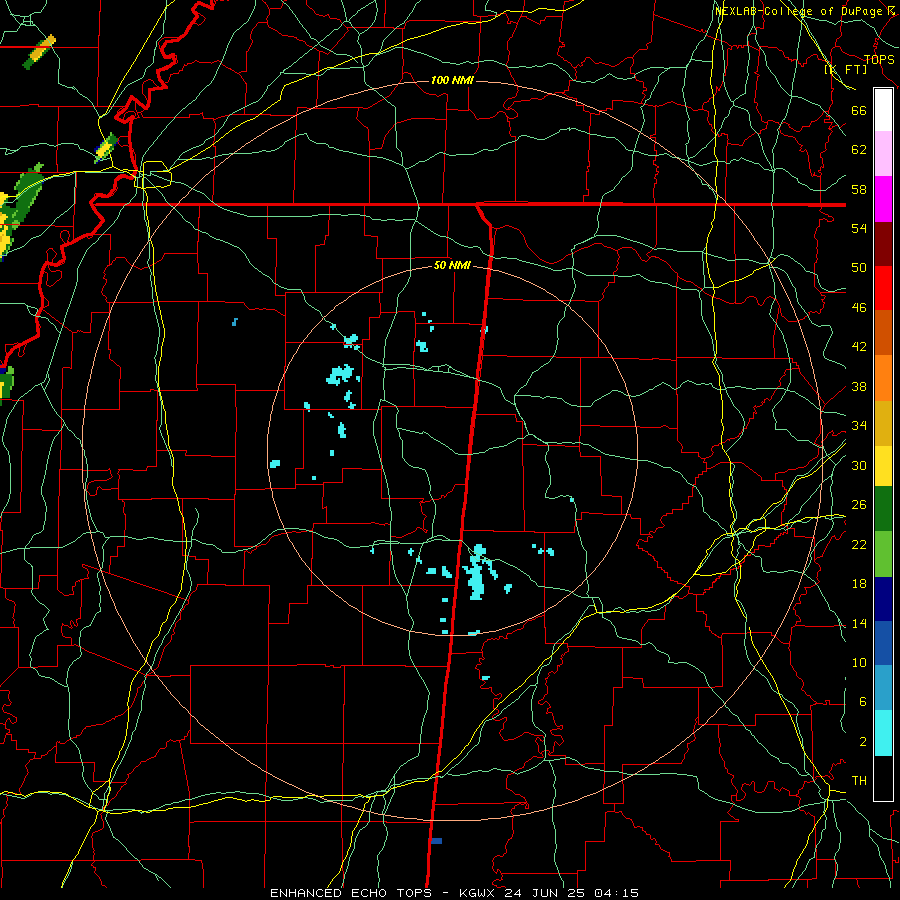This screenshot has height=900, width=900.
Task: Click the legend value '22'
Action: coord(859,544)
